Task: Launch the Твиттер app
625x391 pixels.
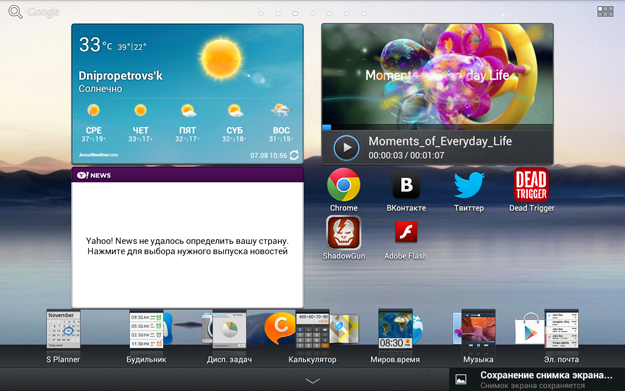Action: point(469,190)
